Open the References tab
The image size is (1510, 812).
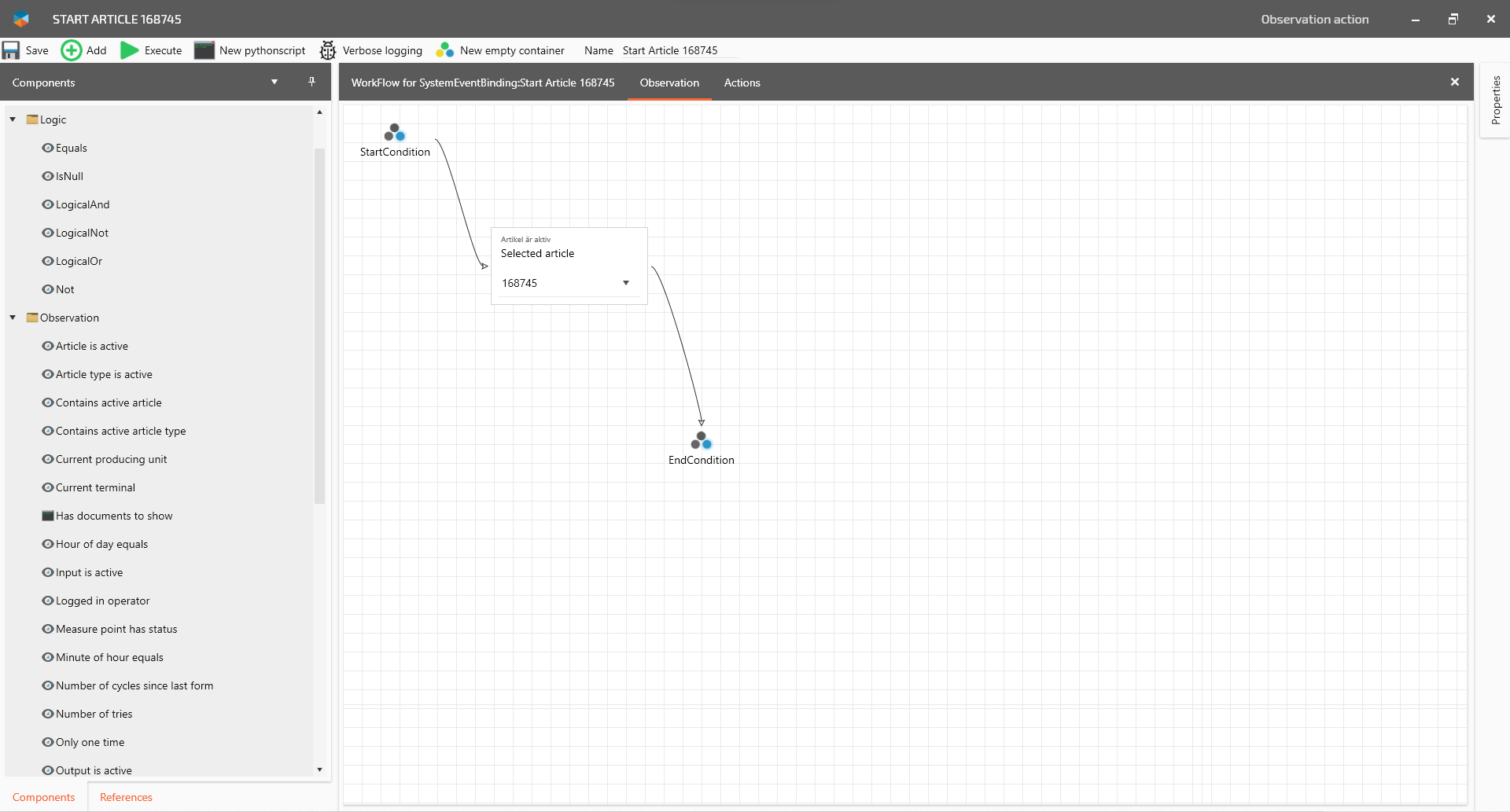point(126,797)
